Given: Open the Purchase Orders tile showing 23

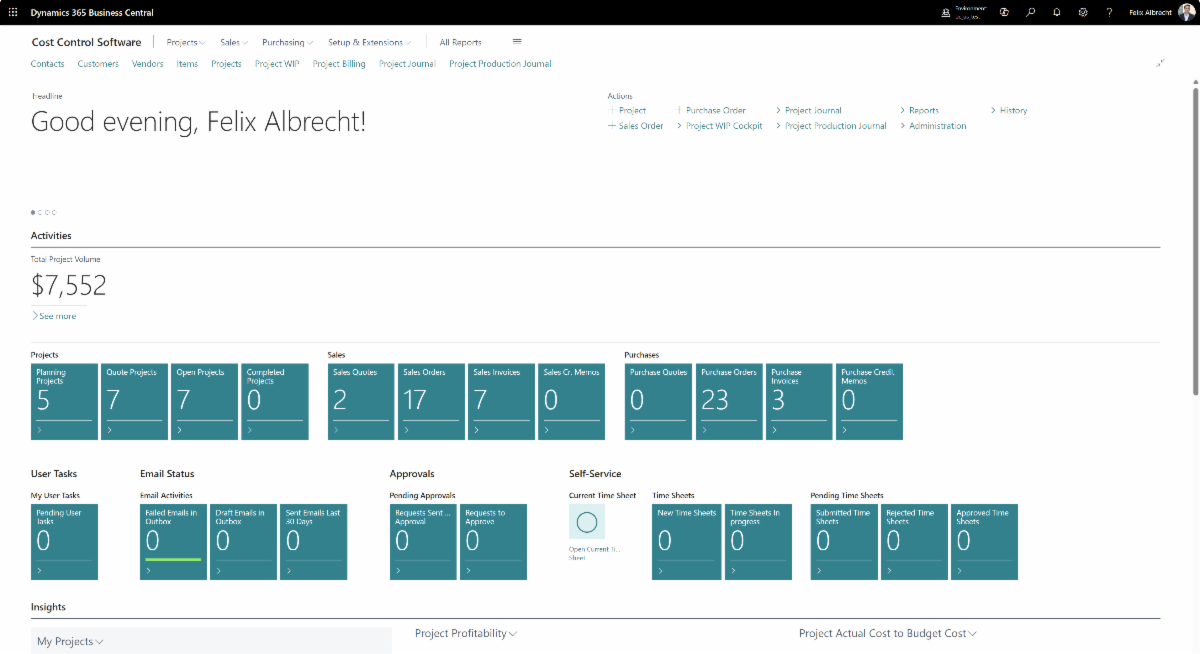Looking at the screenshot, I should click(x=728, y=401).
